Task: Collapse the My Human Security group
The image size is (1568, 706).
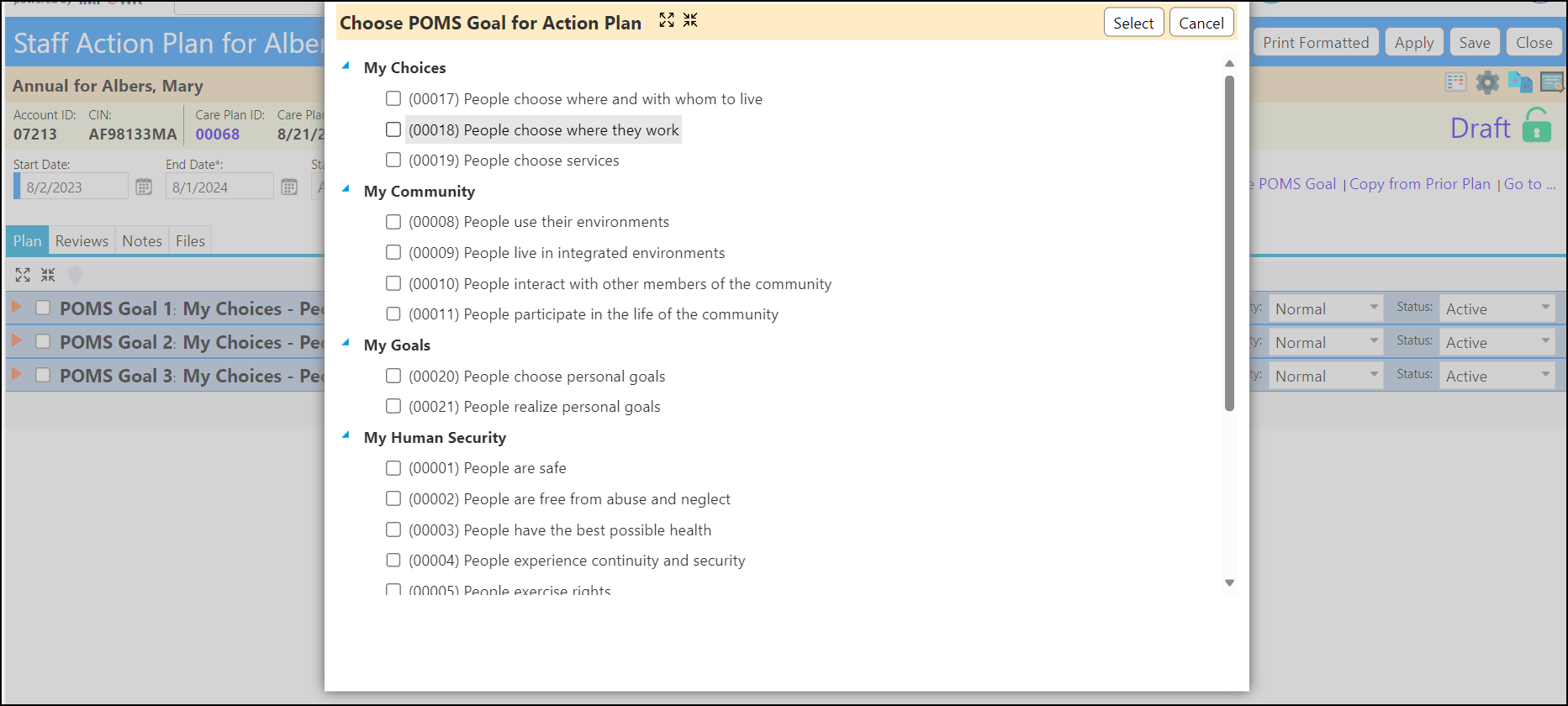Action: 346,435
